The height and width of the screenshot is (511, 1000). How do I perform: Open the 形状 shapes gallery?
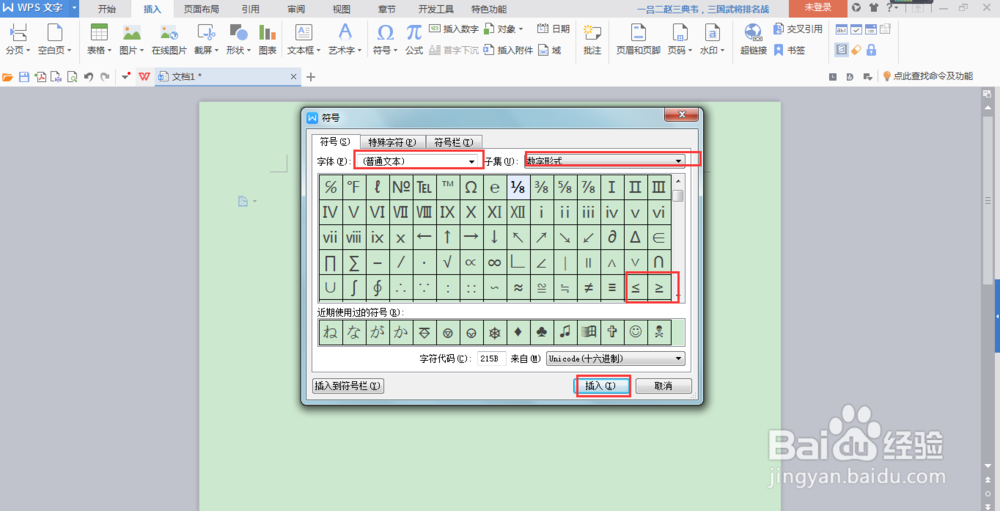pos(239,40)
